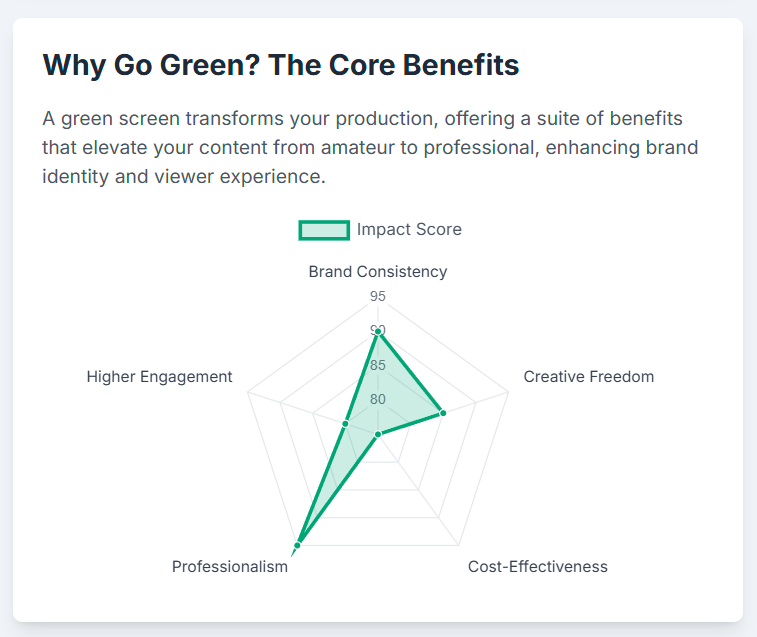Click the 85 scale tick label
Image resolution: width=757 pixels, height=637 pixels.
378,365
